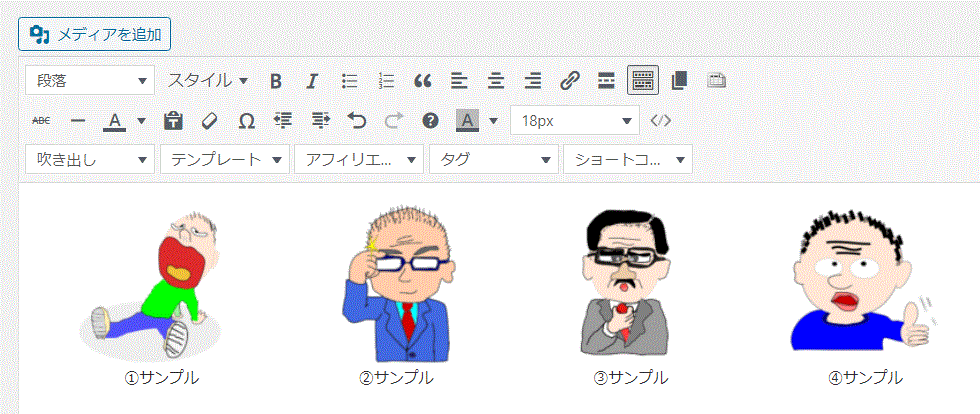Open the insert link tool

coord(569,80)
